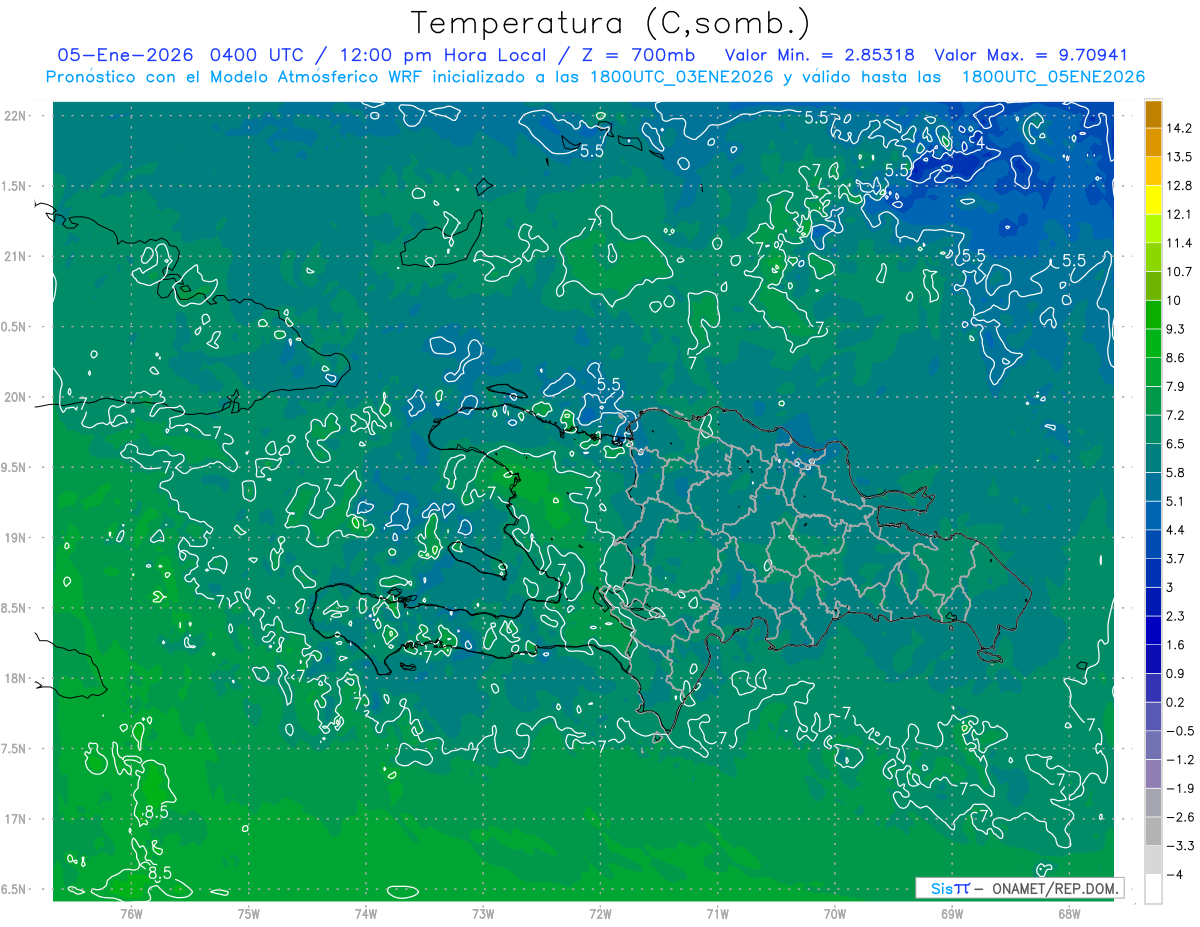
Task: Click the 19N latitude axis label
Action: (16, 537)
